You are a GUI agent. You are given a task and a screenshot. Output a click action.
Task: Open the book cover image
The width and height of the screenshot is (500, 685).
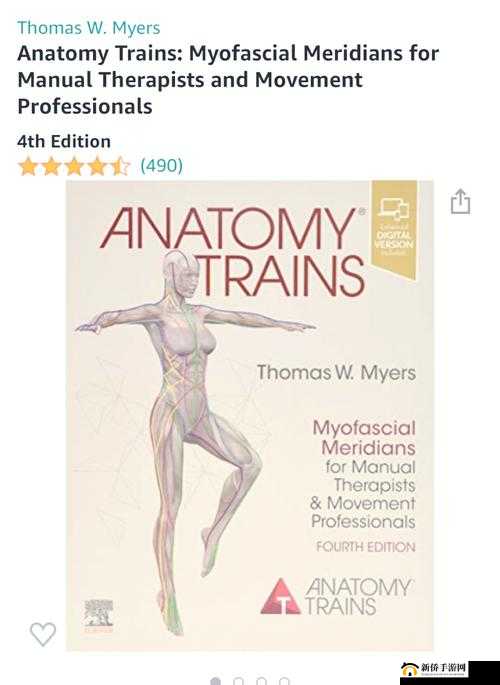[250, 415]
